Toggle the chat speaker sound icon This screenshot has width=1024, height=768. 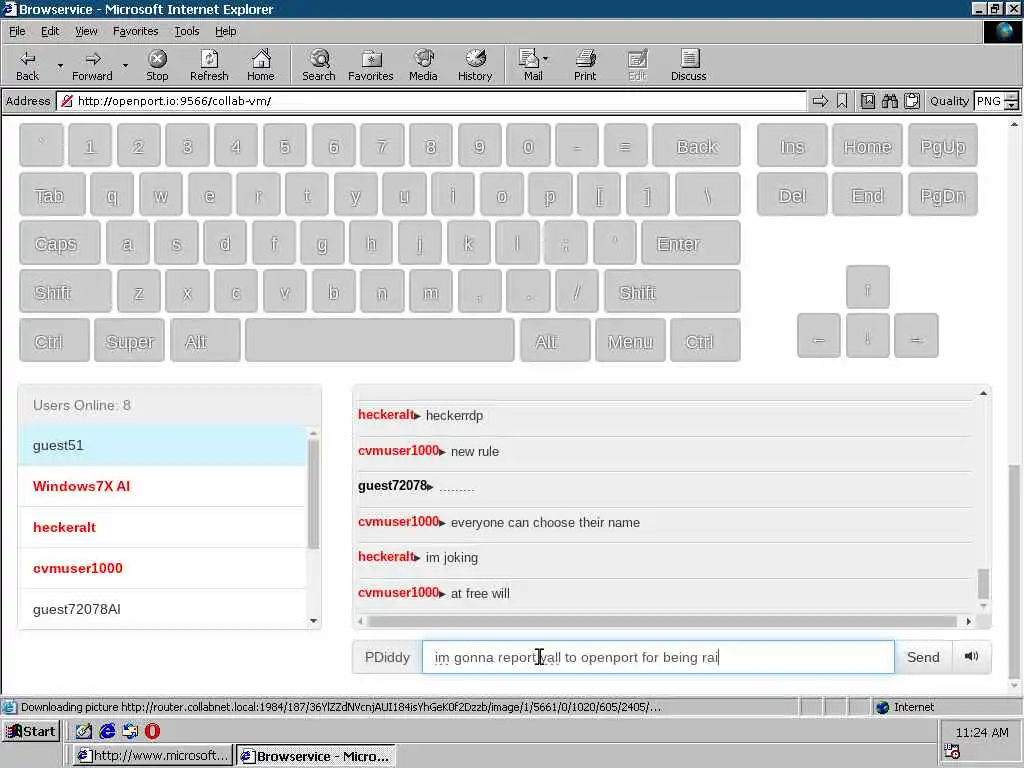[x=971, y=656]
